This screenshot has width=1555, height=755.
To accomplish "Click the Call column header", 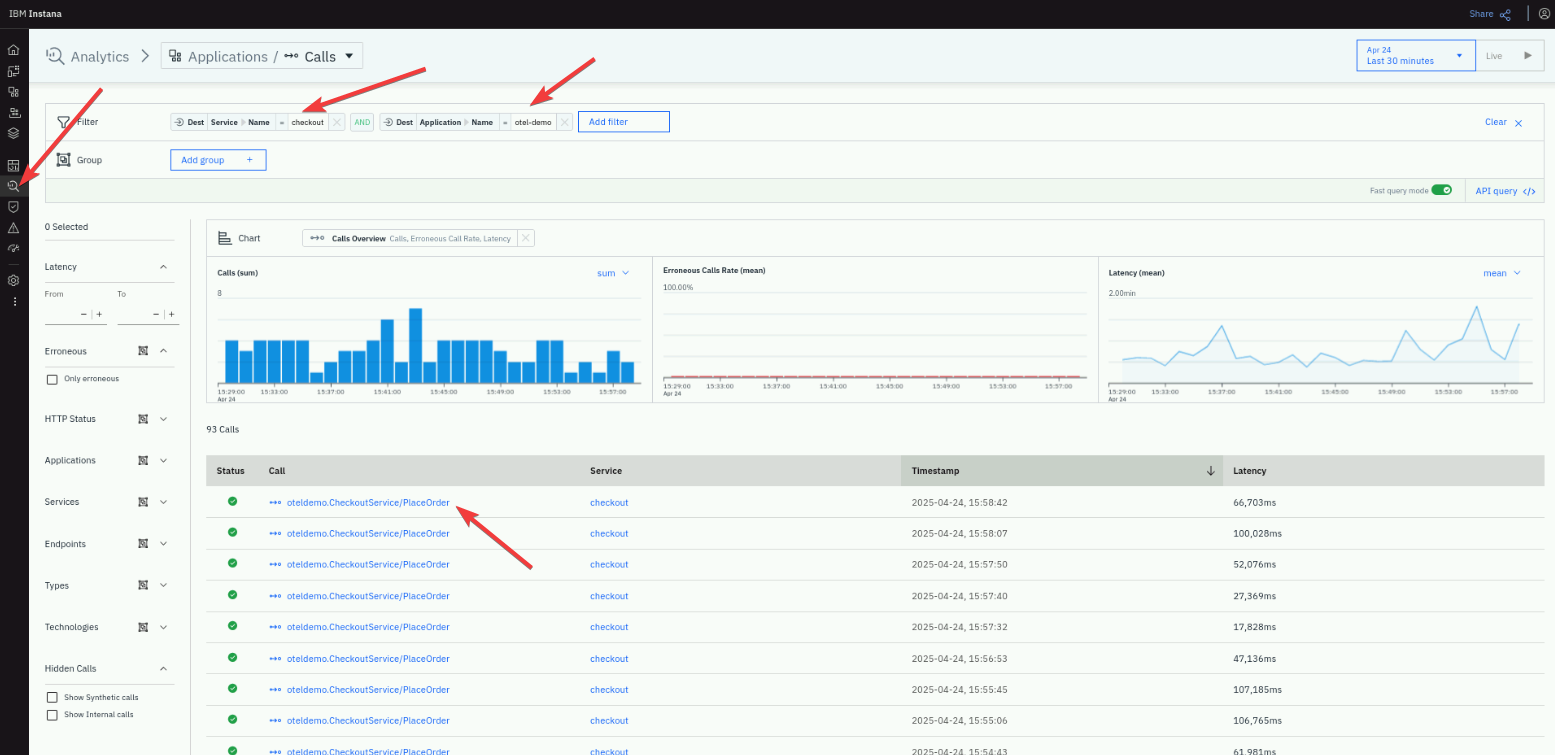I will 276,471.
